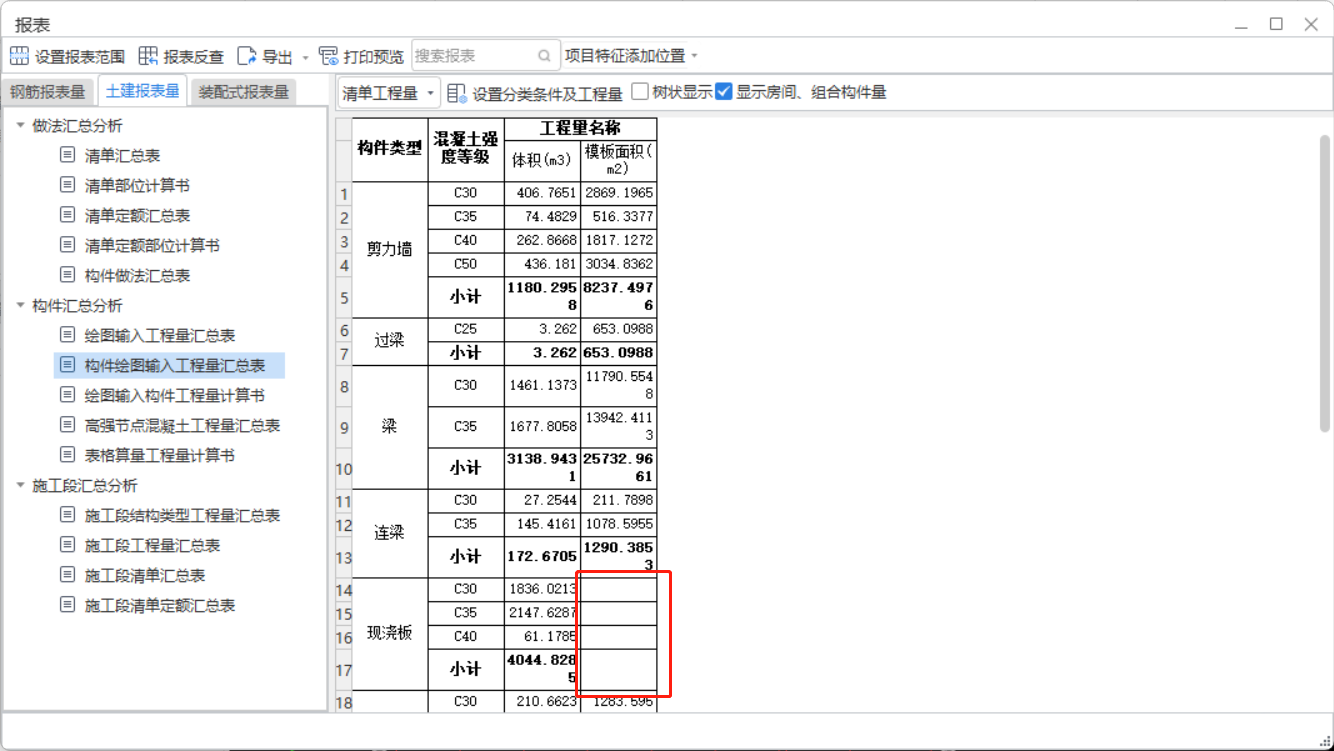Click the document icon beside 清单定额汇总表
The image size is (1334, 751).
[67, 215]
